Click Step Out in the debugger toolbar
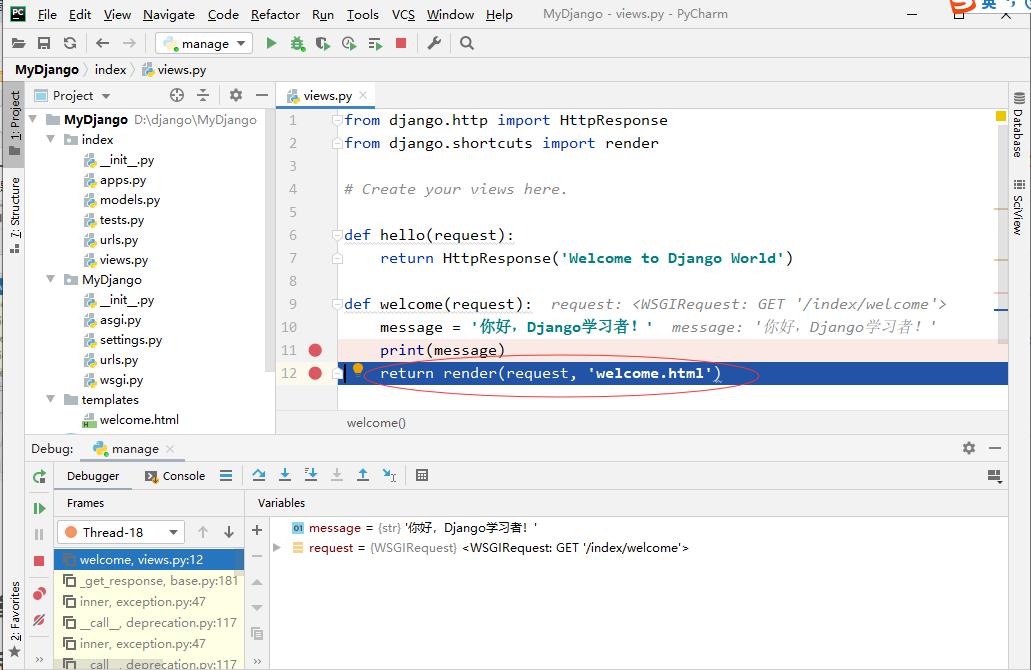The image size is (1031, 670). coord(363,475)
